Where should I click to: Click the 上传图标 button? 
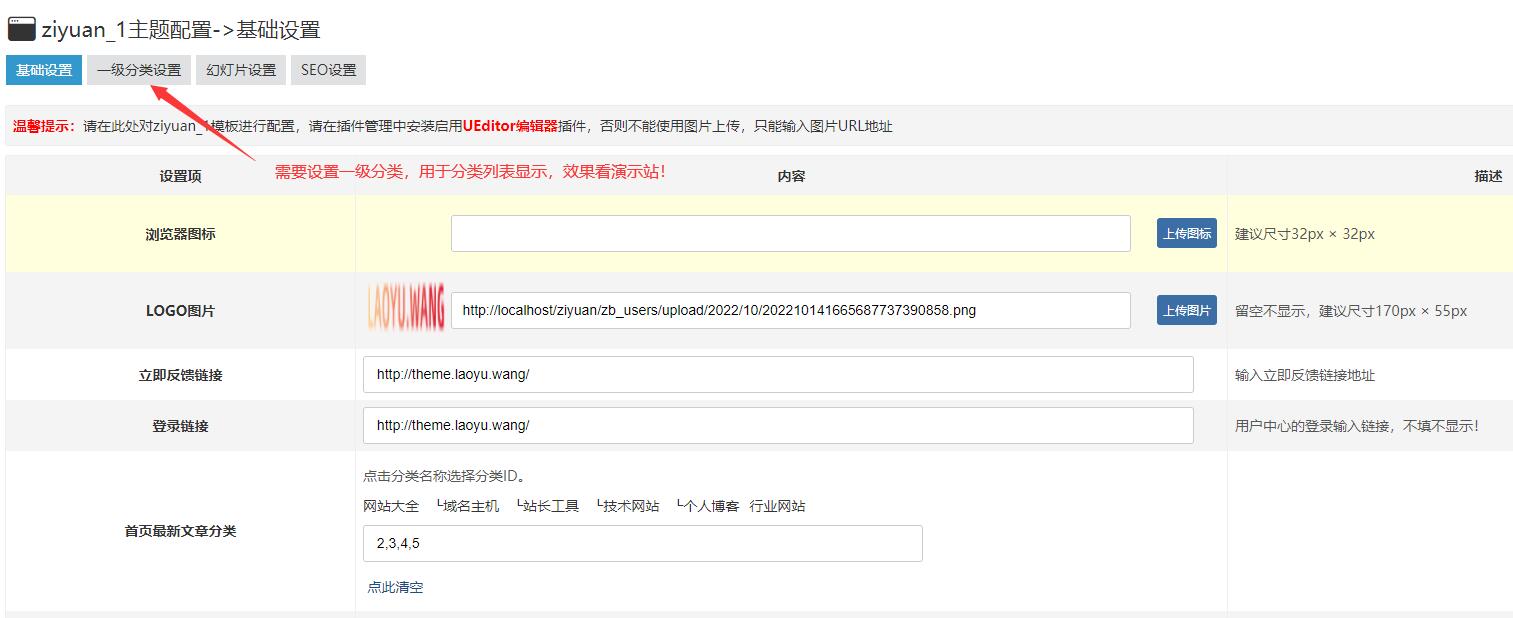(1186, 234)
